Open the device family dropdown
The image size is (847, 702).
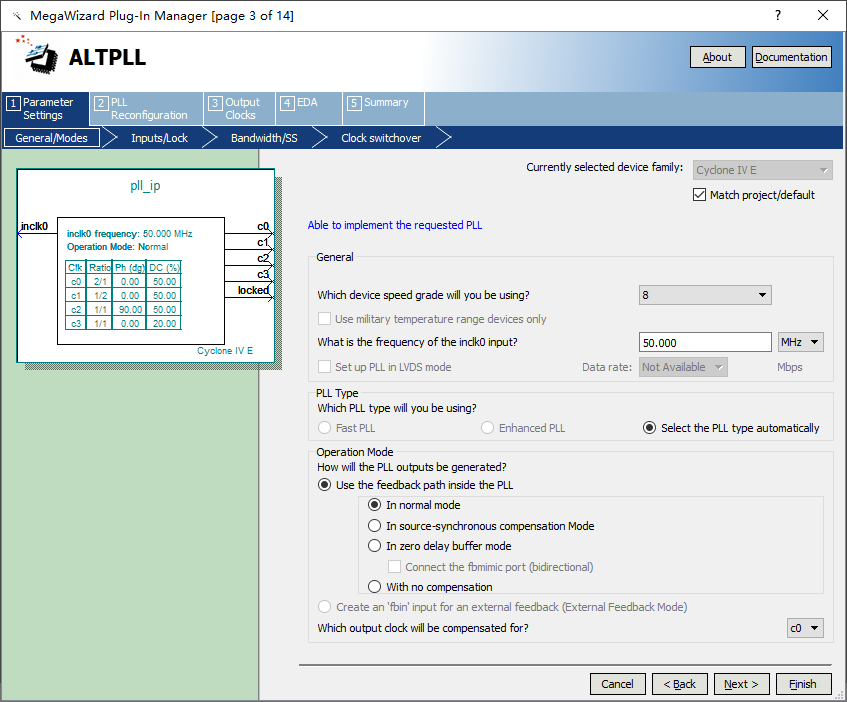tap(762, 170)
